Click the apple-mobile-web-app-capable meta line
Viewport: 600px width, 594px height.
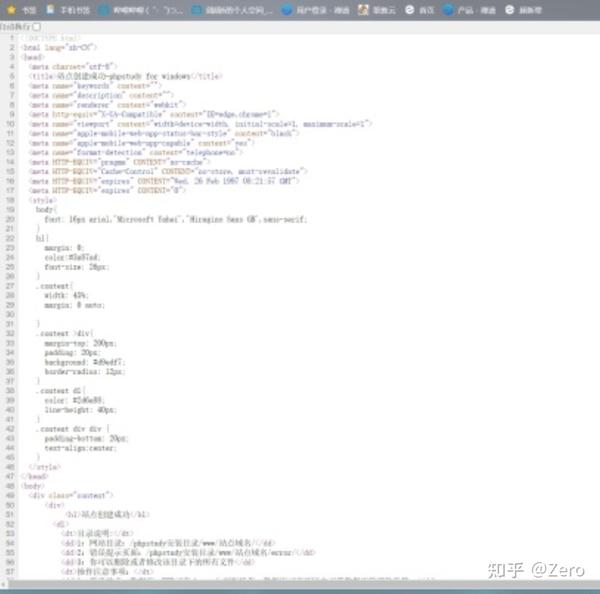point(142,143)
